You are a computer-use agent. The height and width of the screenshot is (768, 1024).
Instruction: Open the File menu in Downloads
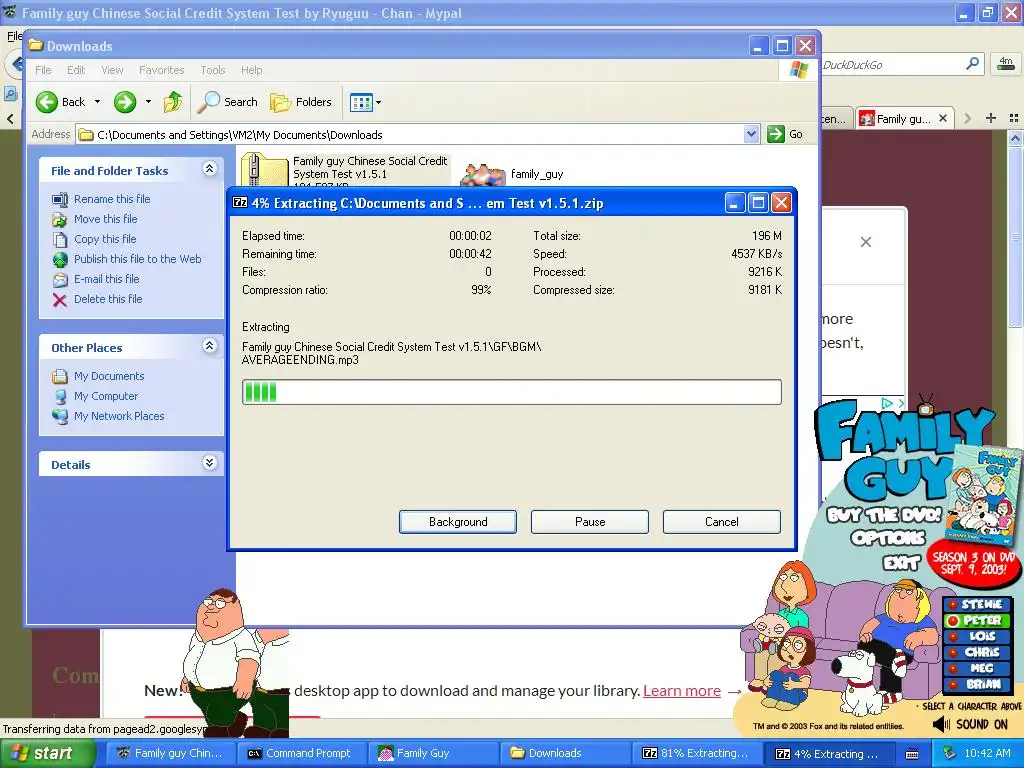tap(43, 70)
